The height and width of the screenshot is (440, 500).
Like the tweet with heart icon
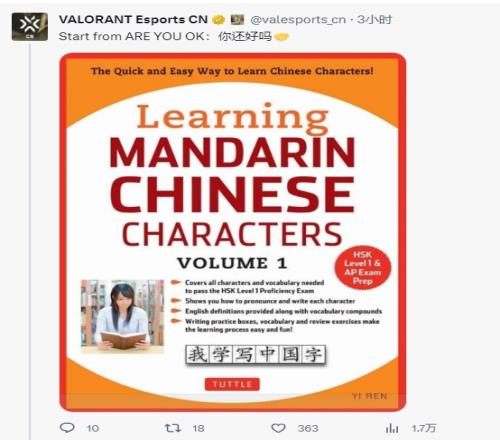pos(278,428)
